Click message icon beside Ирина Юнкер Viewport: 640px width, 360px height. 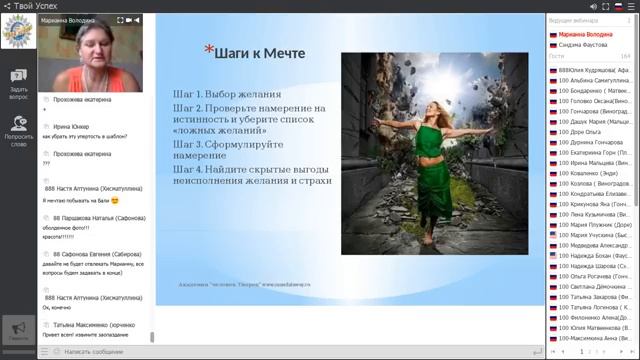[46, 127]
